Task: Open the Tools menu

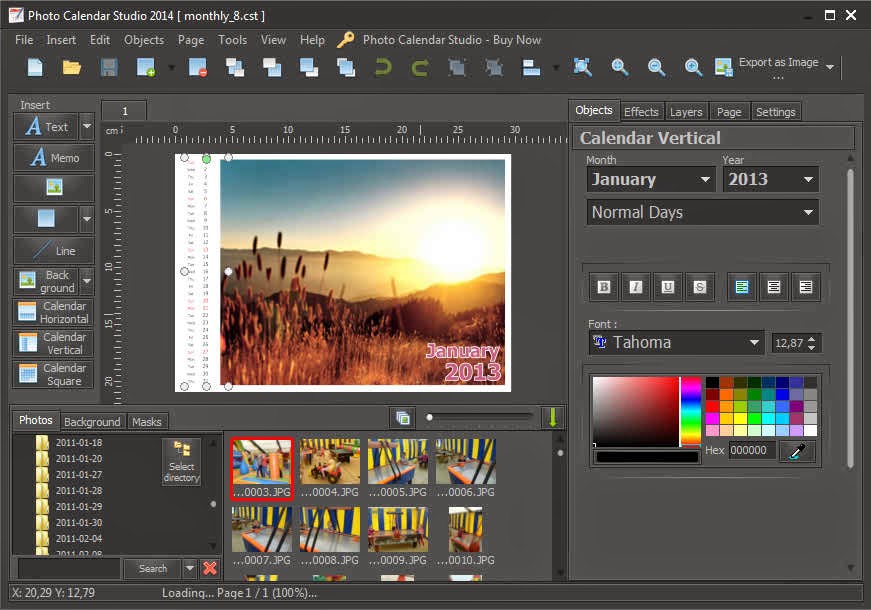Action: coord(232,40)
